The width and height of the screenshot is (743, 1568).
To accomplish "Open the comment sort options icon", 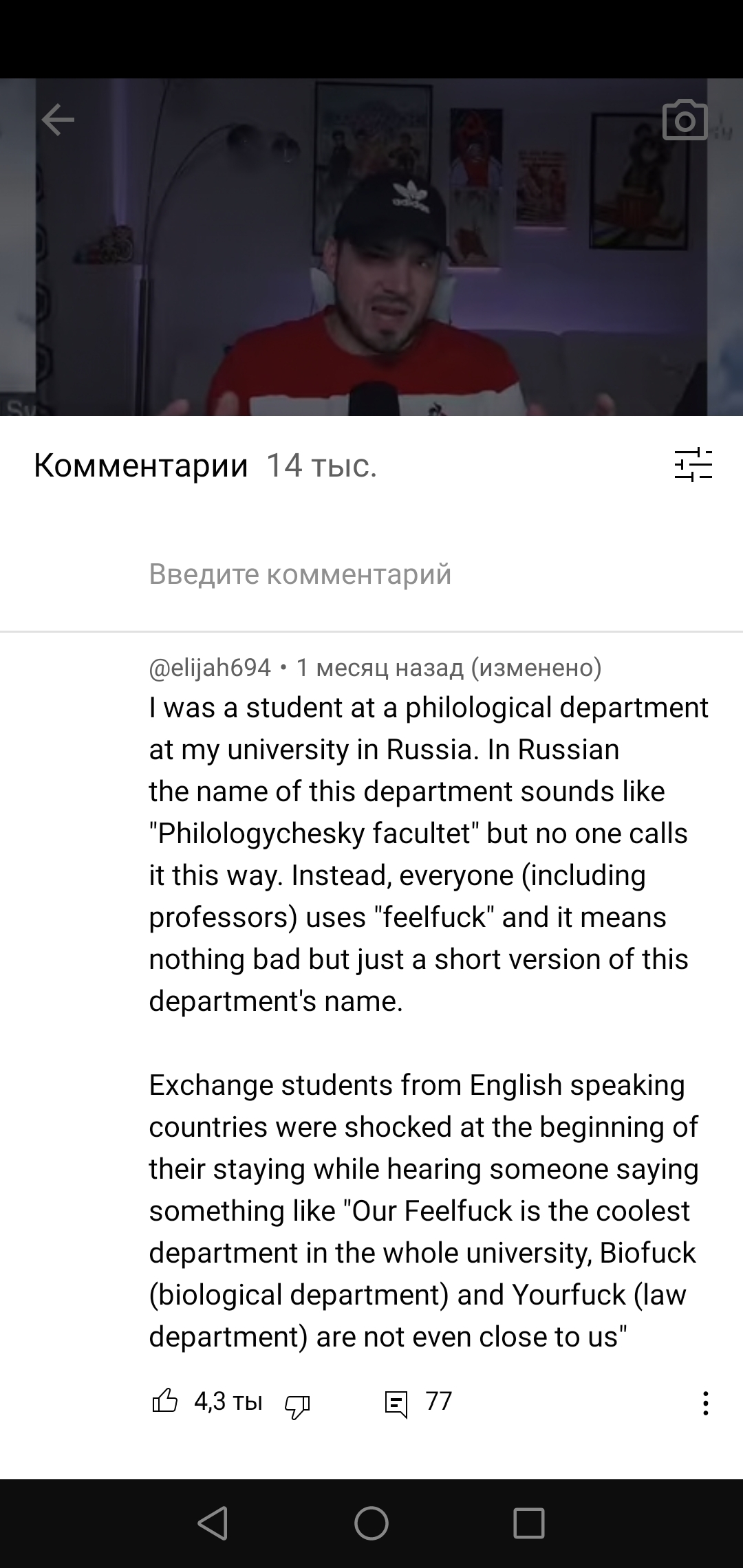I will point(693,465).
